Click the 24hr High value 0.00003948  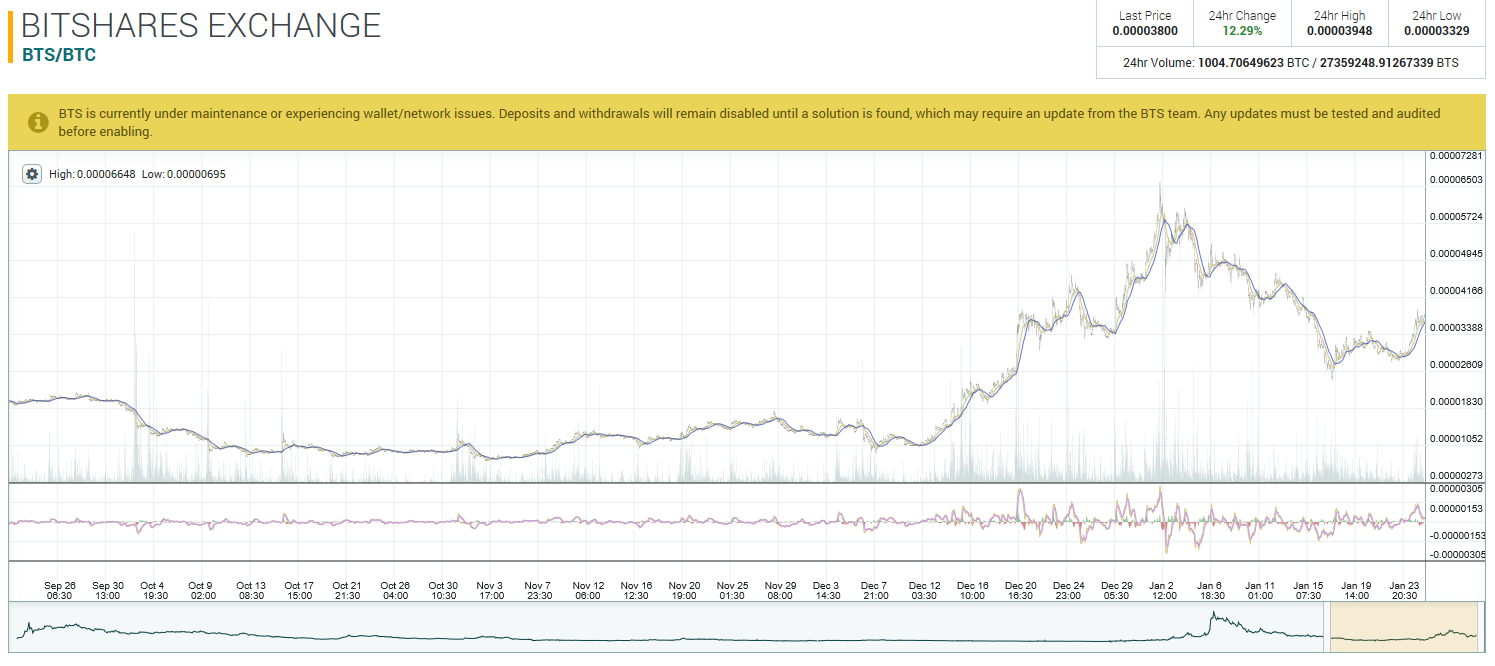point(1339,31)
